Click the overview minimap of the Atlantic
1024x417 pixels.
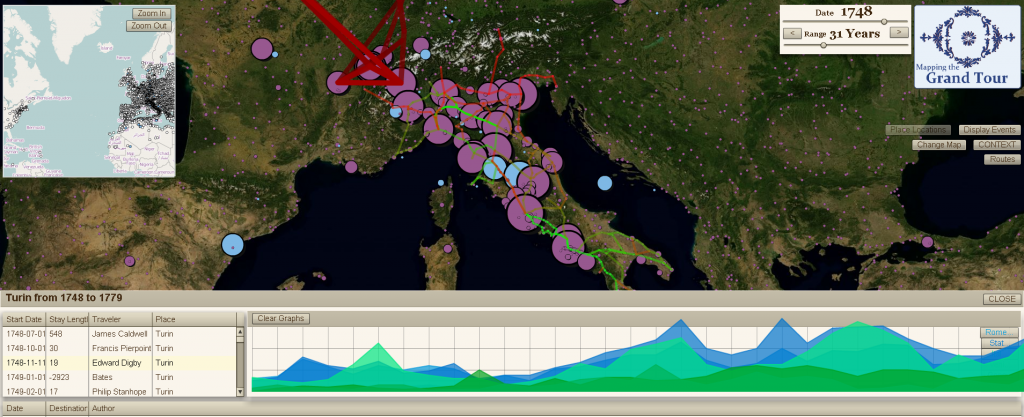point(89,91)
